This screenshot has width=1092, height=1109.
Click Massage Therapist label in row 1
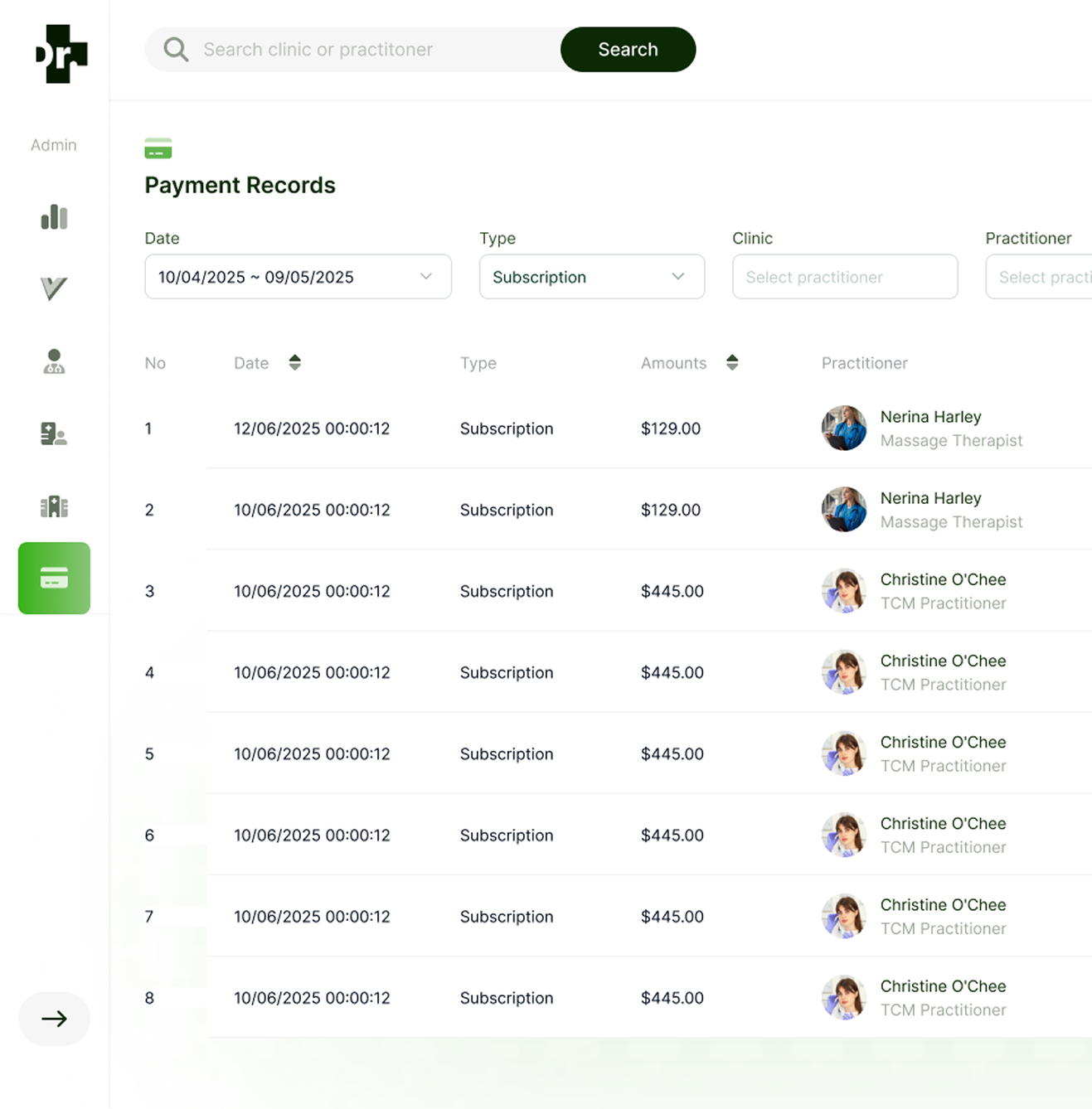(x=951, y=440)
